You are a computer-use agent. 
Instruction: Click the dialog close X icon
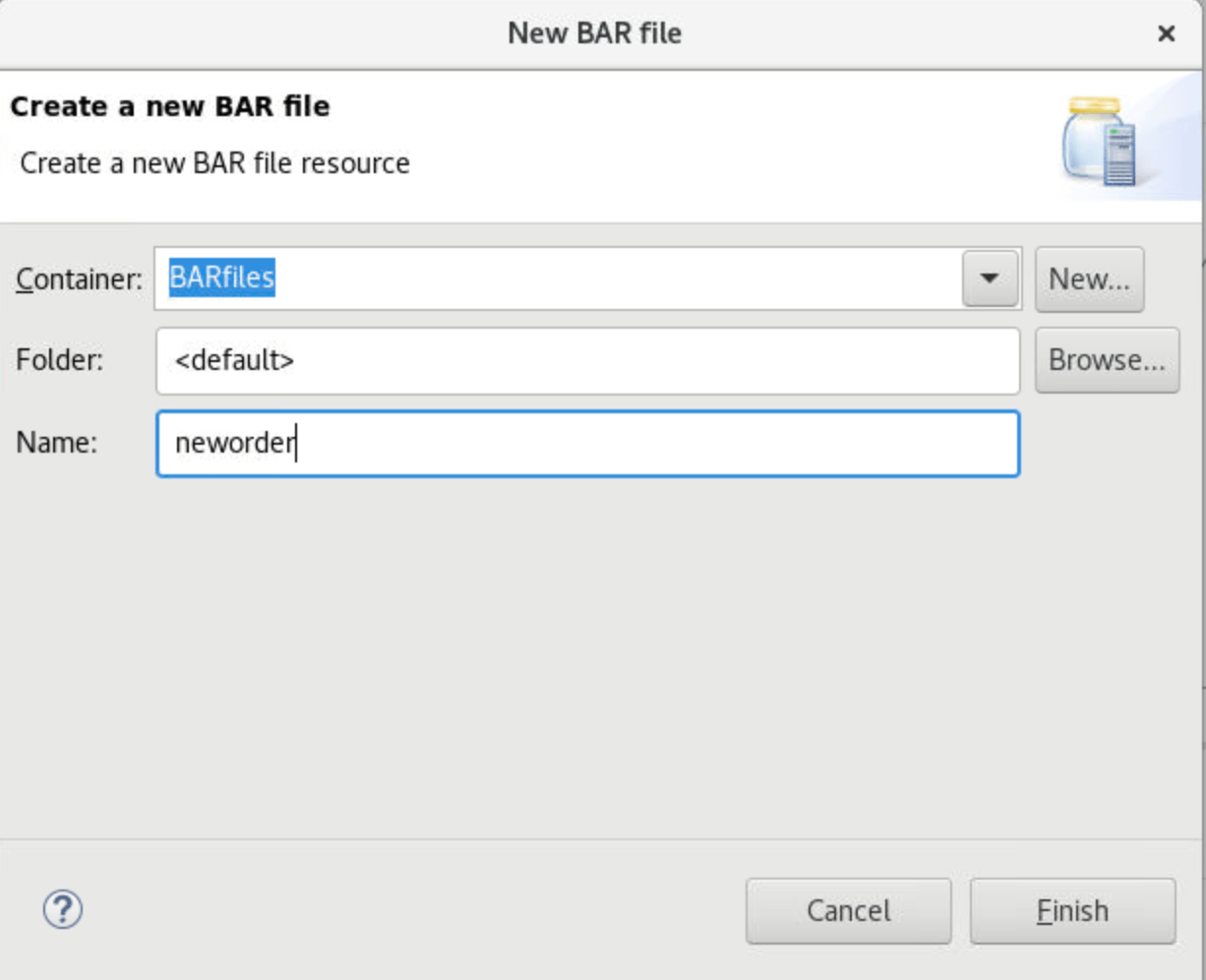point(1166,32)
